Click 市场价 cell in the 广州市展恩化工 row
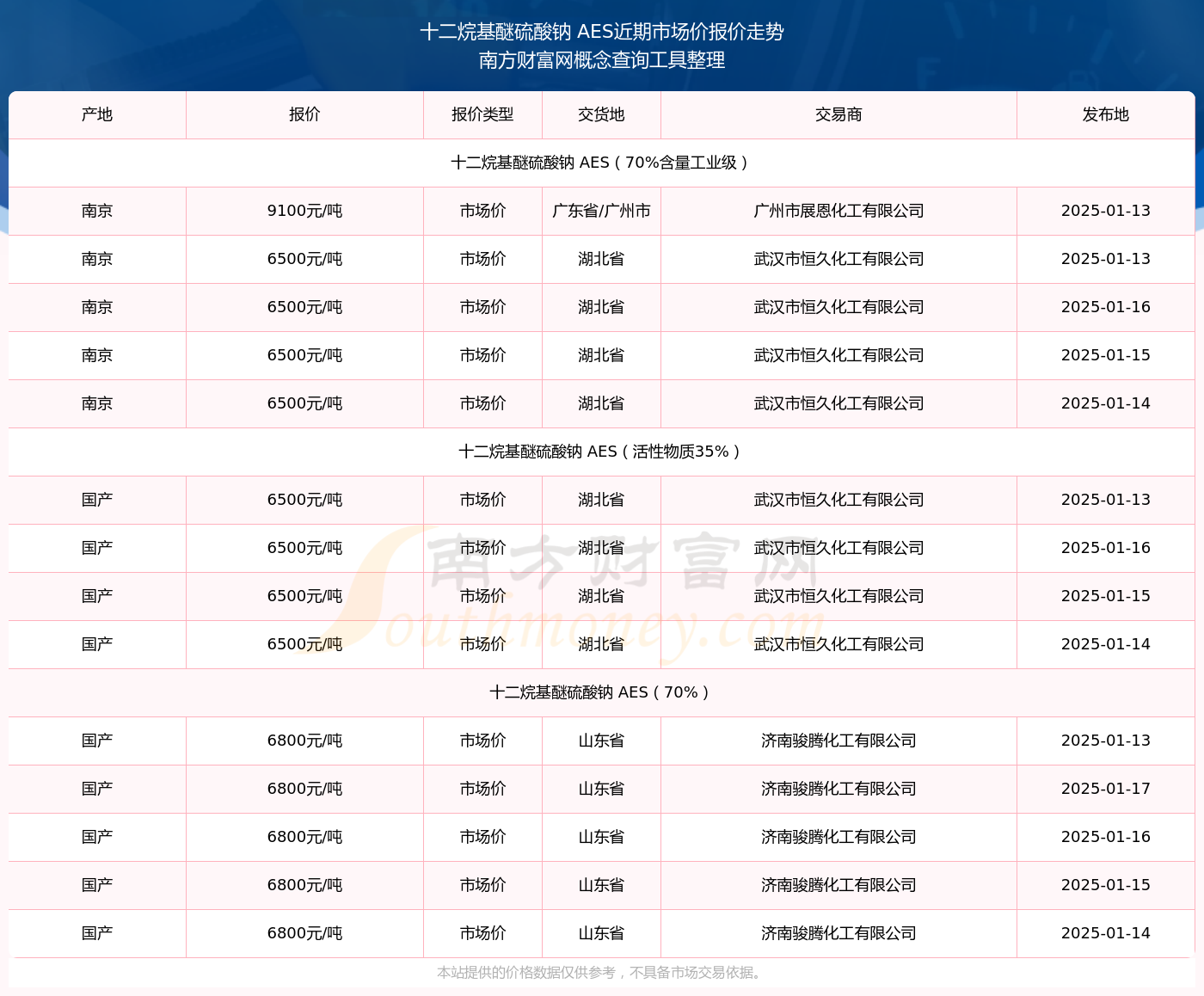1204x996 pixels. (482, 211)
